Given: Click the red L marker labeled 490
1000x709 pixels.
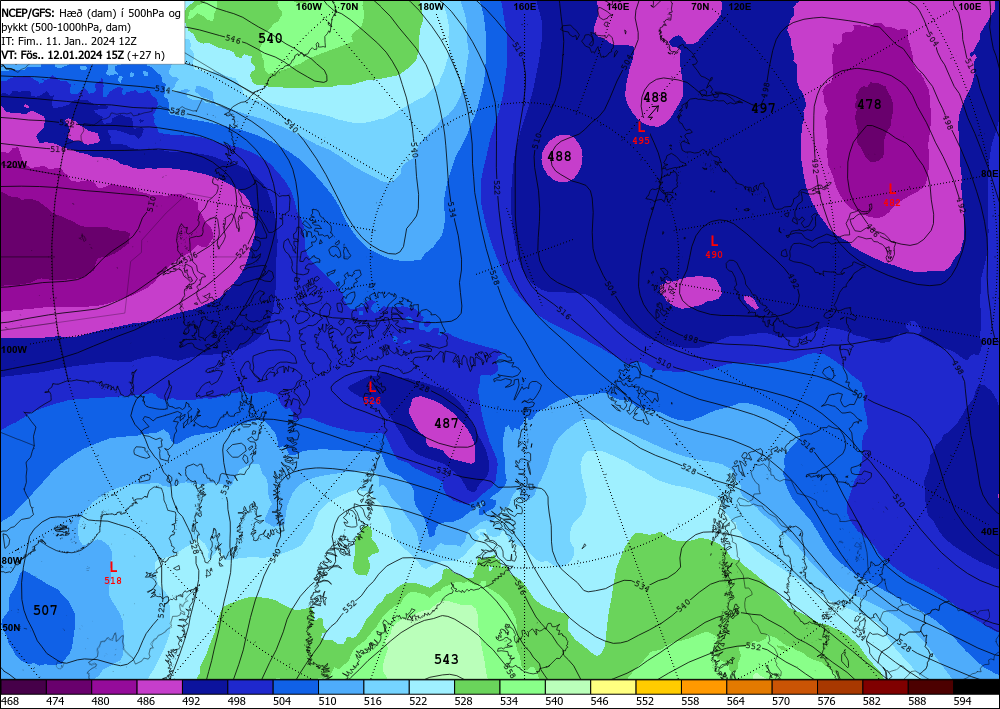Looking at the screenshot, I should coord(714,241).
